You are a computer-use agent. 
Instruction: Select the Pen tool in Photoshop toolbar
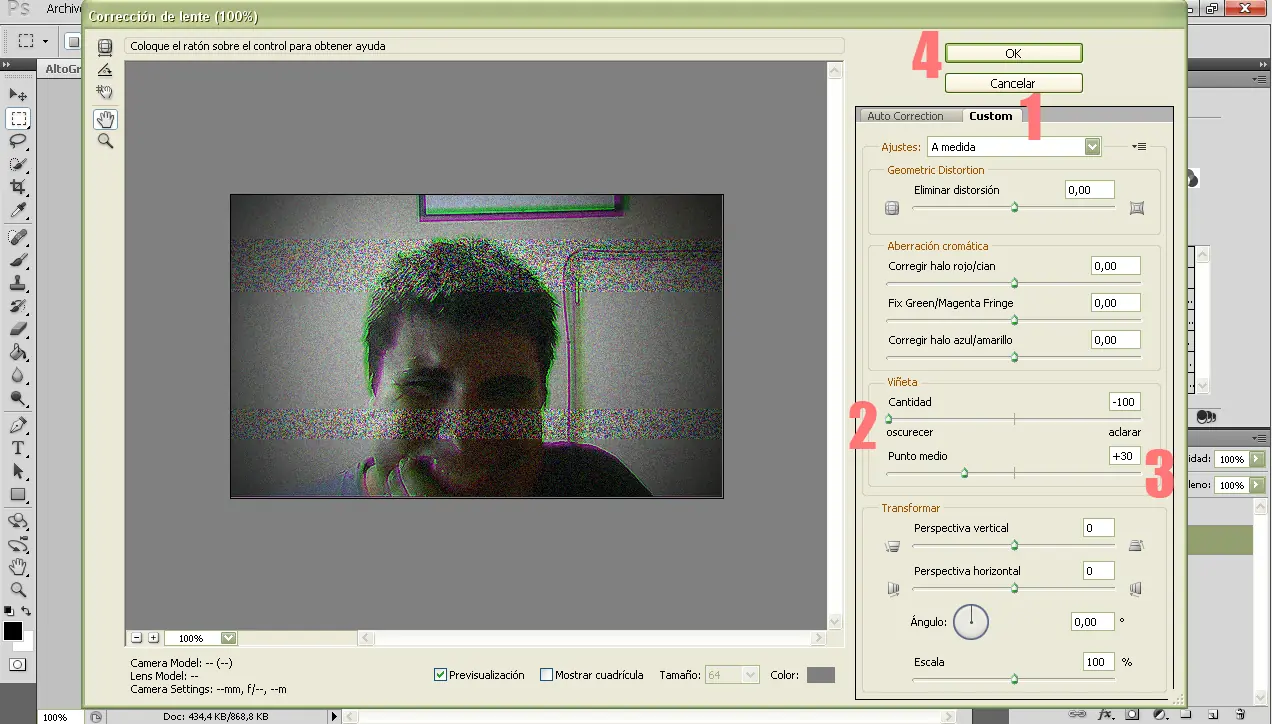coord(18,426)
